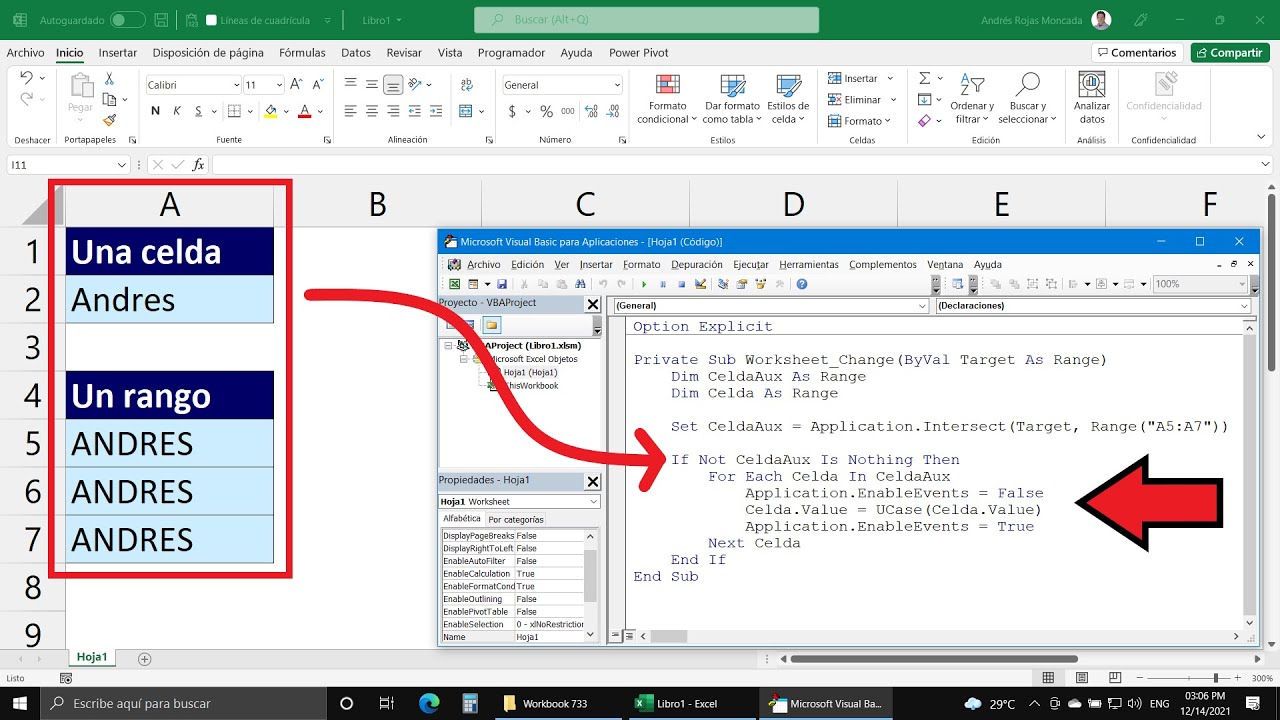Click the increase decimals icon
This screenshot has height=720, width=1280.
pyautogui.click(x=591, y=111)
